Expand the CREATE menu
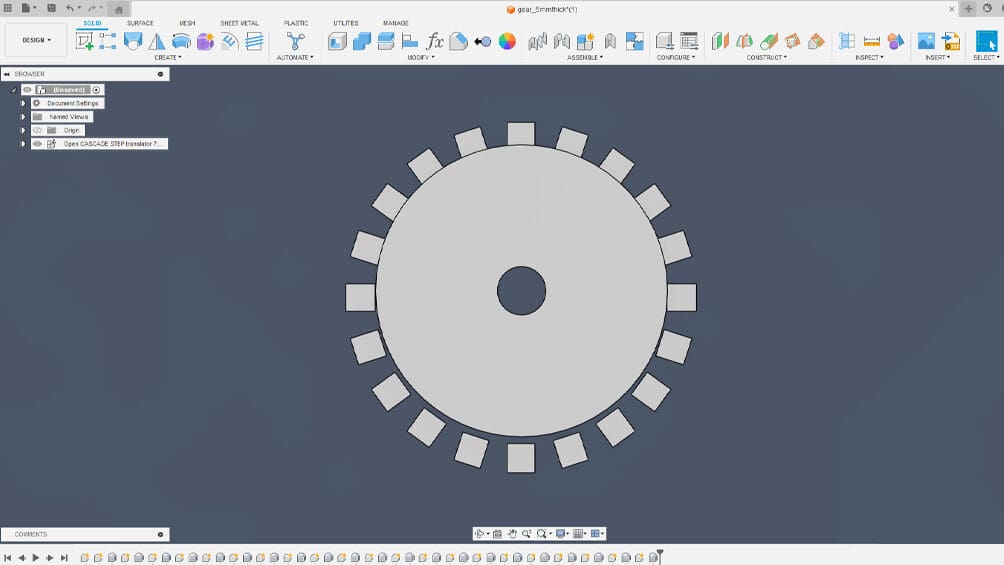This screenshot has height=565, width=1004. 168,58
